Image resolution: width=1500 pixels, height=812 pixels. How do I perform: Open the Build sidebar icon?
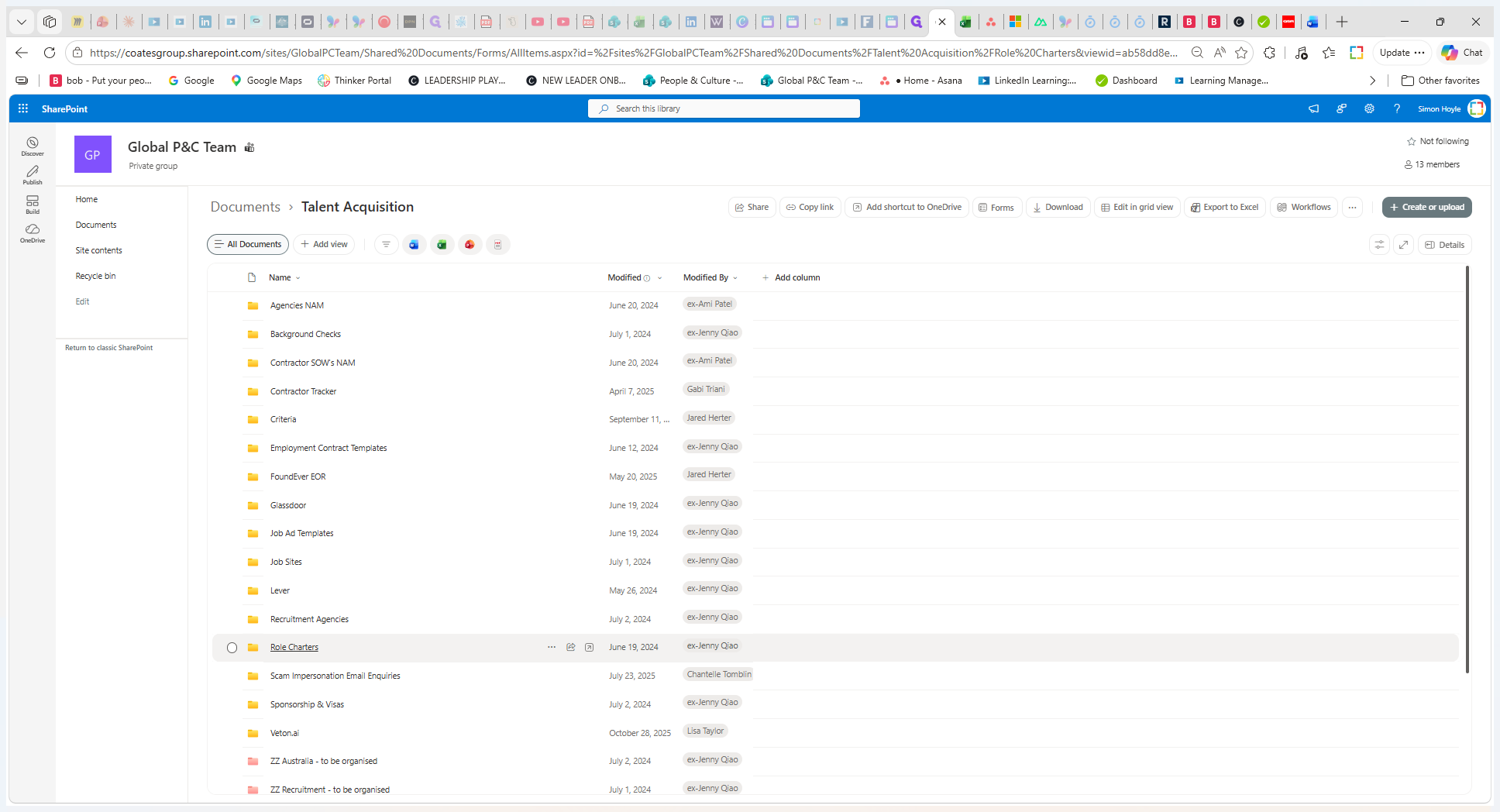pos(33,205)
